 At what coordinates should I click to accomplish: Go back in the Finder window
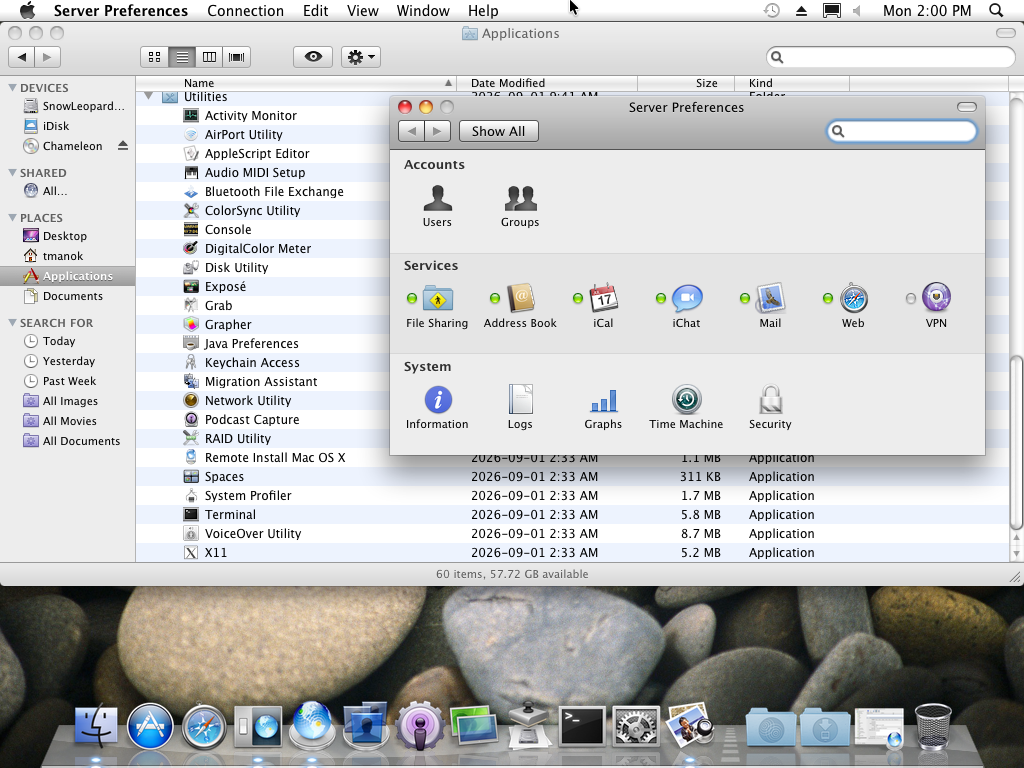(x=22, y=57)
